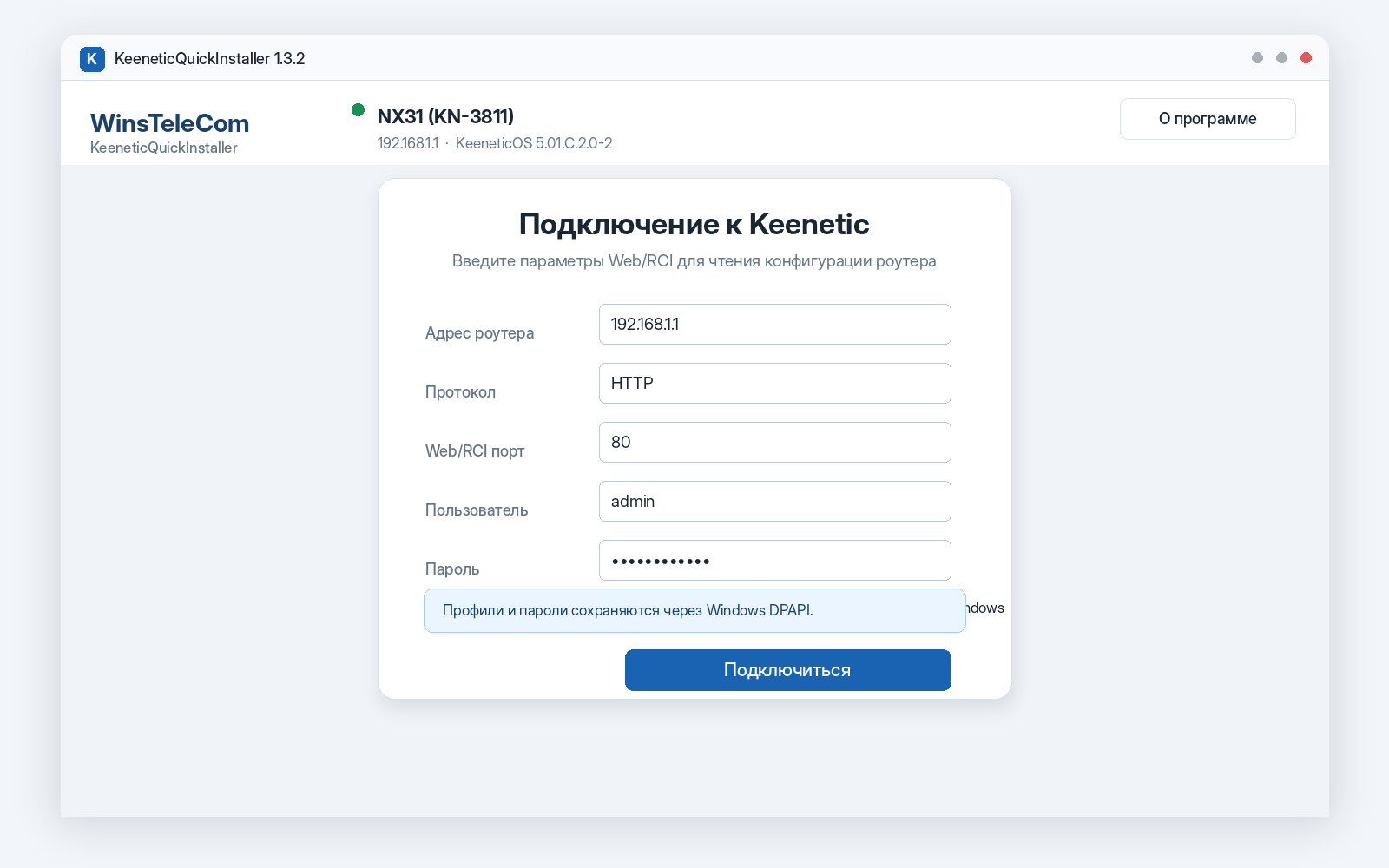Click the green router connection status dot
The height and width of the screenshot is (868, 1389).
pyautogui.click(x=358, y=109)
